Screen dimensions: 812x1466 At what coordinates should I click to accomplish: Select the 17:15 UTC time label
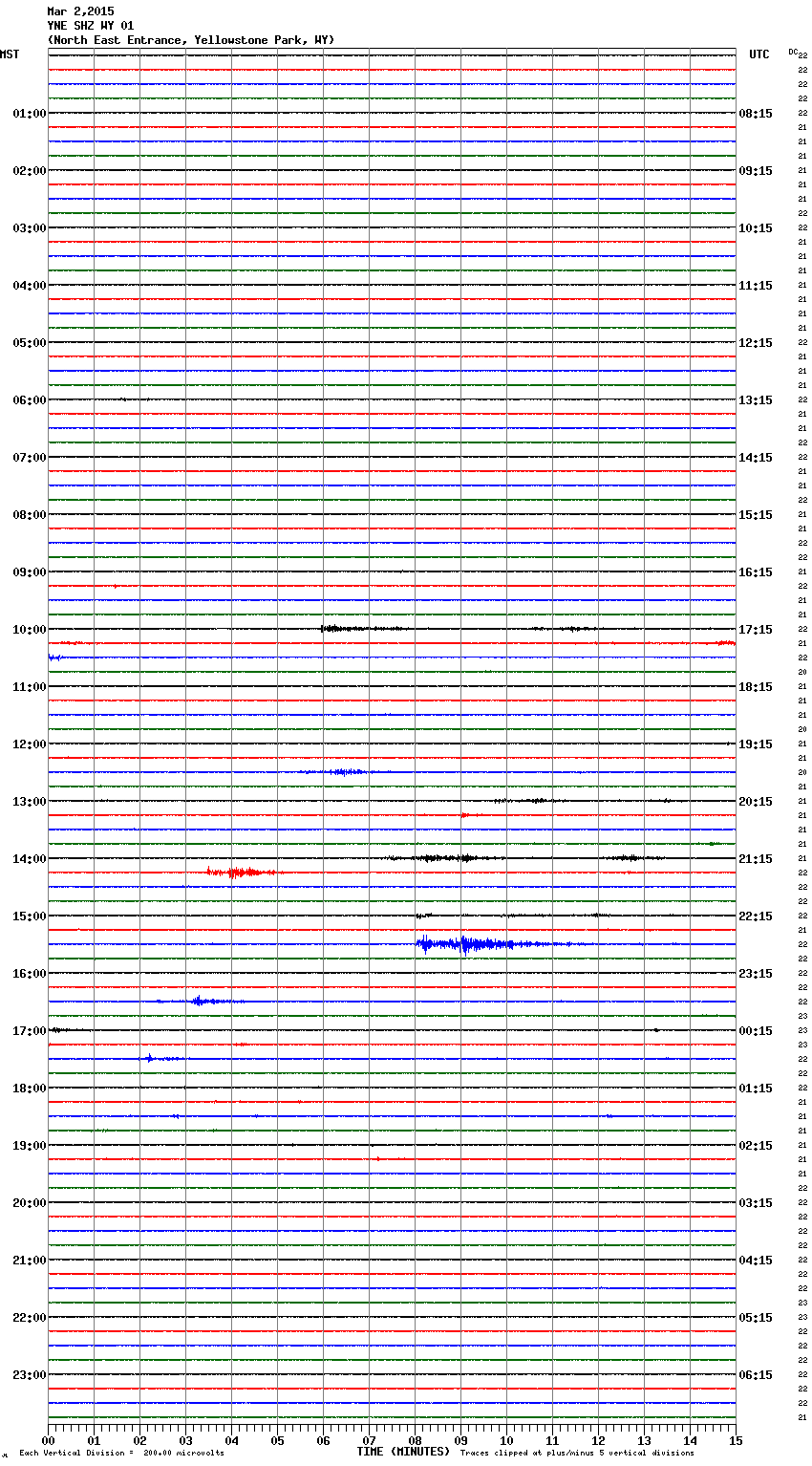point(756,630)
